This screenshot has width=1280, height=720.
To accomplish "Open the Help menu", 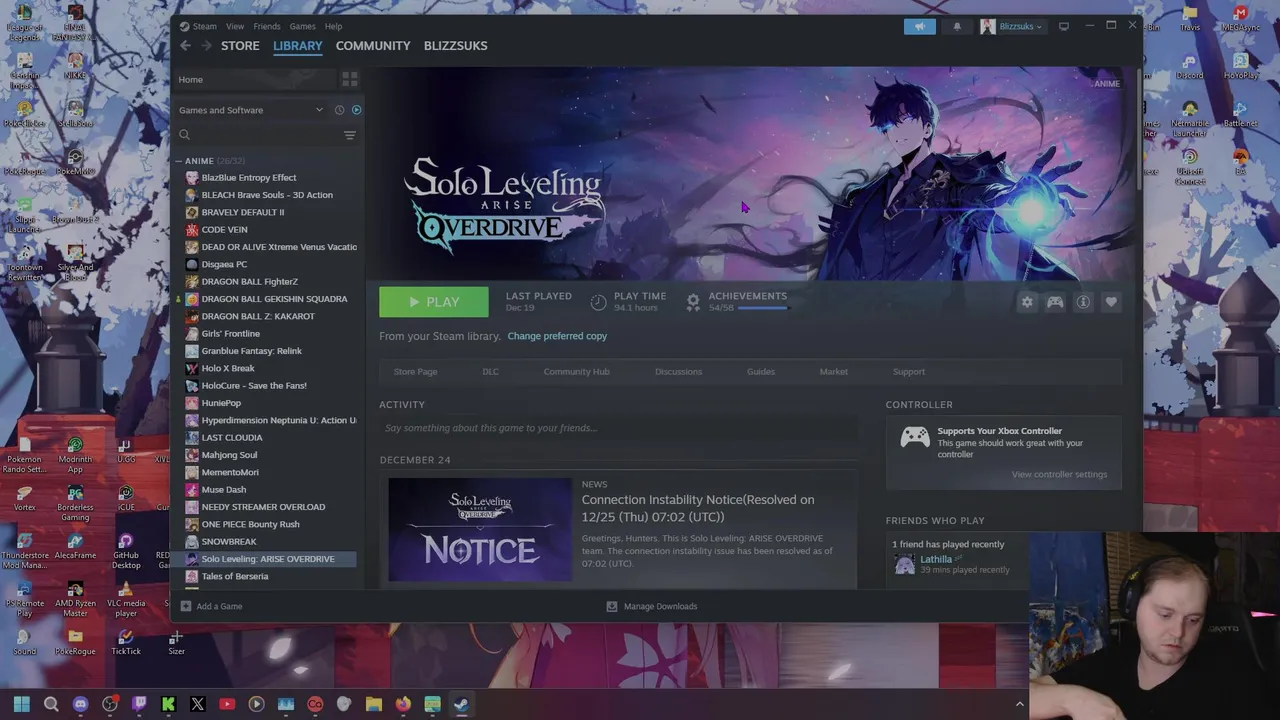I will pyautogui.click(x=333, y=26).
